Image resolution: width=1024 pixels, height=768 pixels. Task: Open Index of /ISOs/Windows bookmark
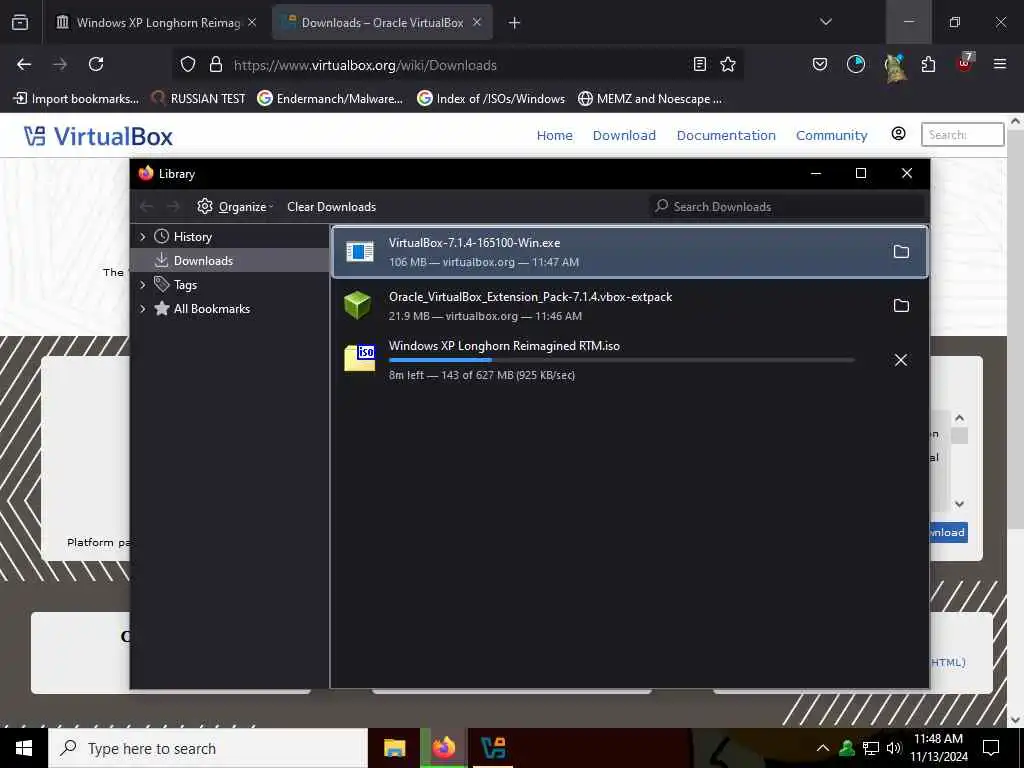pyautogui.click(x=492, y=99)
